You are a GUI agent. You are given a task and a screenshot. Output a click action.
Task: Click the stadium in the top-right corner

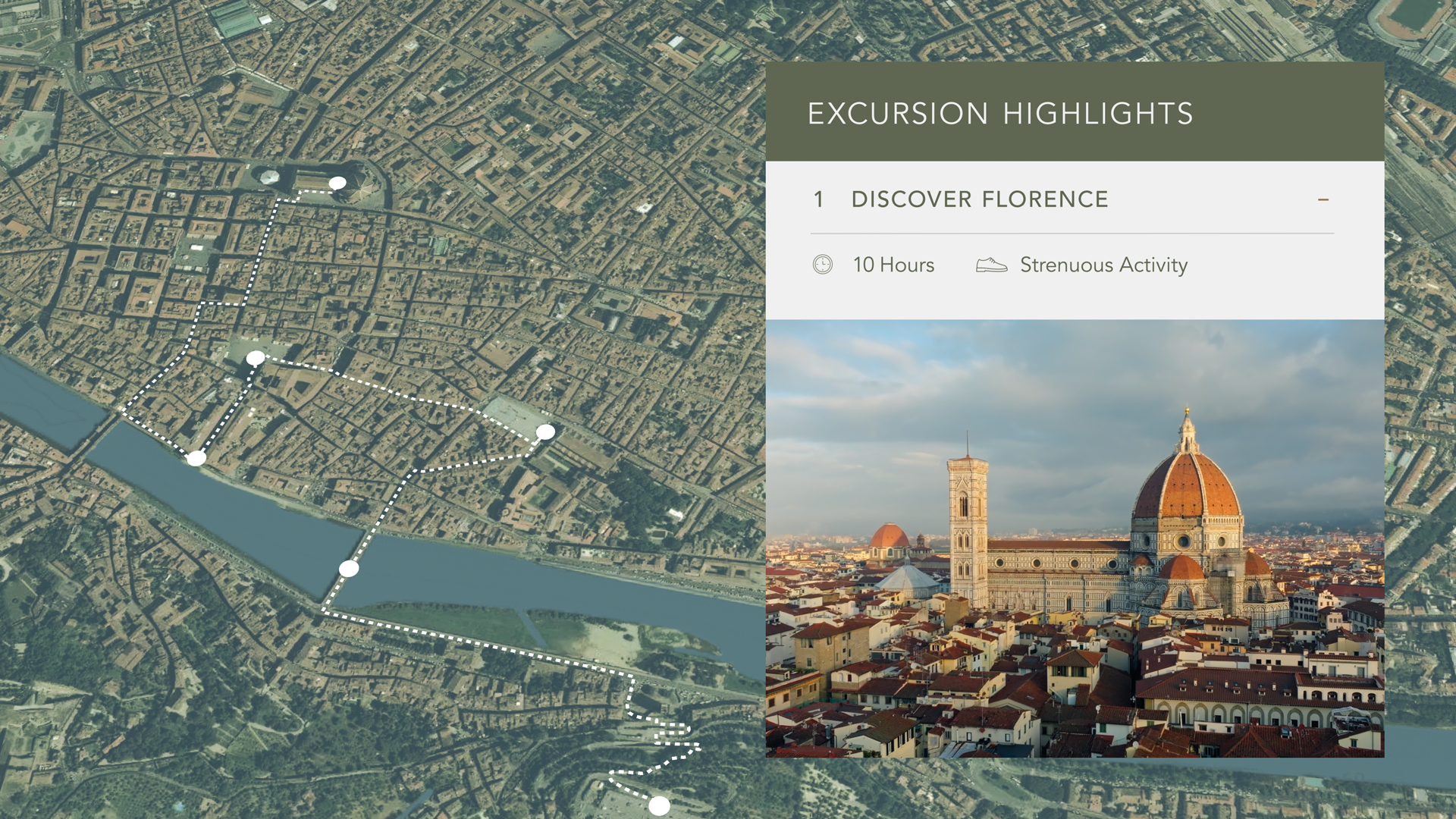[x=1412, y=17]
